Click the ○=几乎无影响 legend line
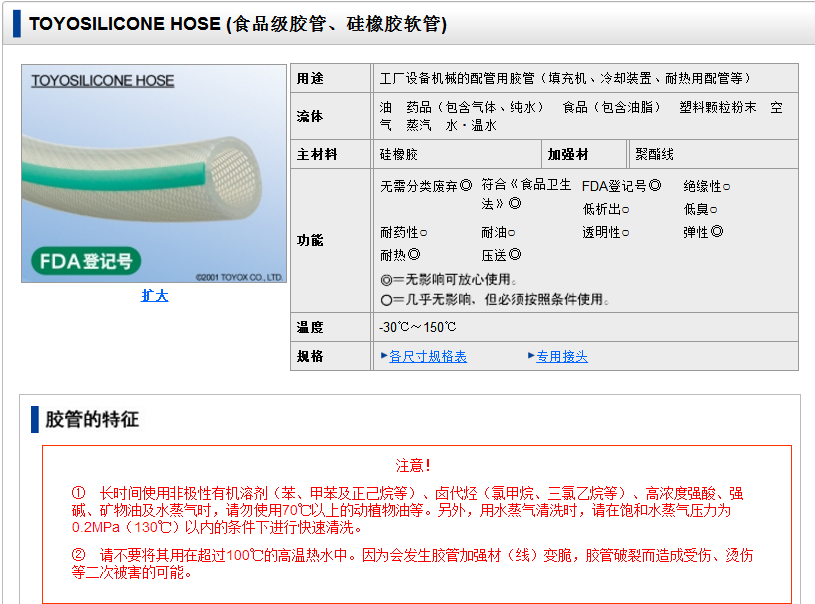Viewport: 815px width, 604px height. click(495, 299)
